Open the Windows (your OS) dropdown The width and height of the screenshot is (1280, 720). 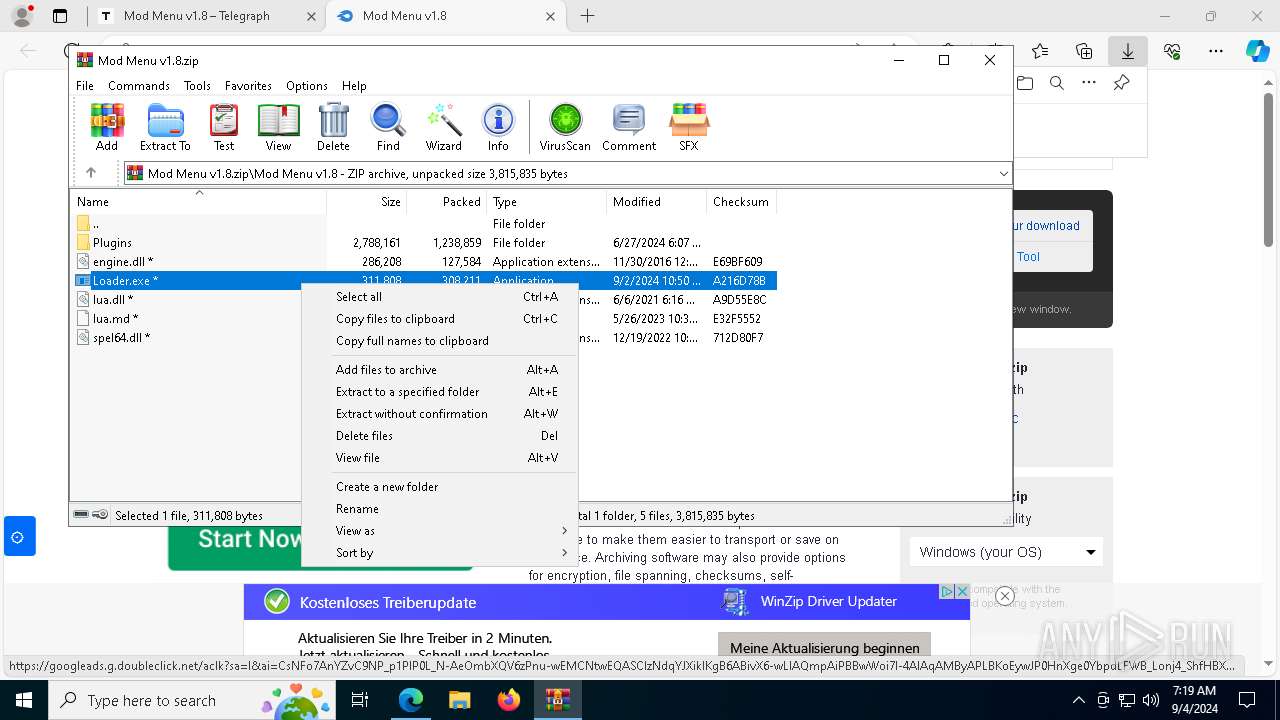(1006, 552)
